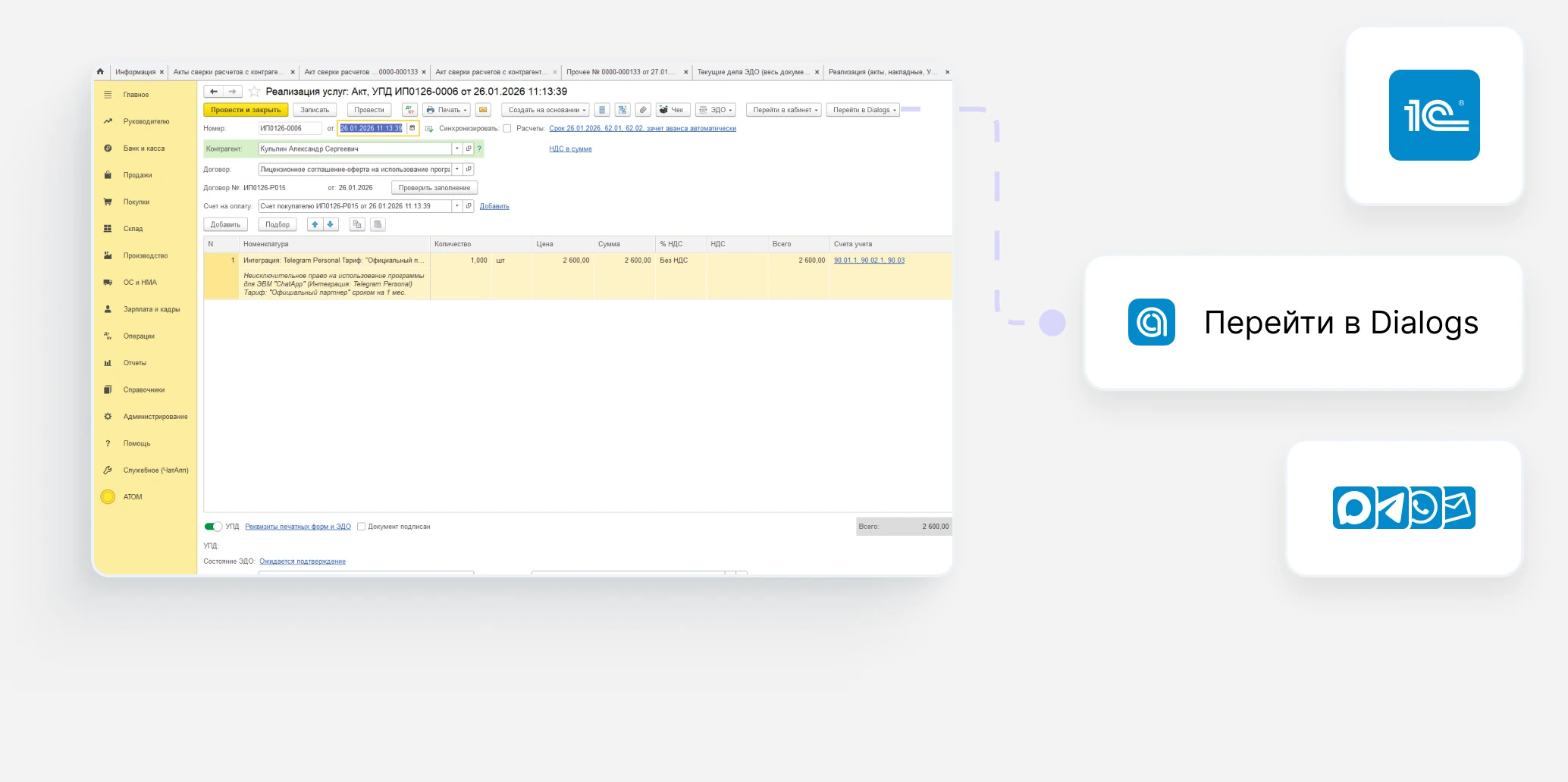Click the Номер input field
Screen dimensions: 1568x782
pyautogui.click(x=289, y=129)
